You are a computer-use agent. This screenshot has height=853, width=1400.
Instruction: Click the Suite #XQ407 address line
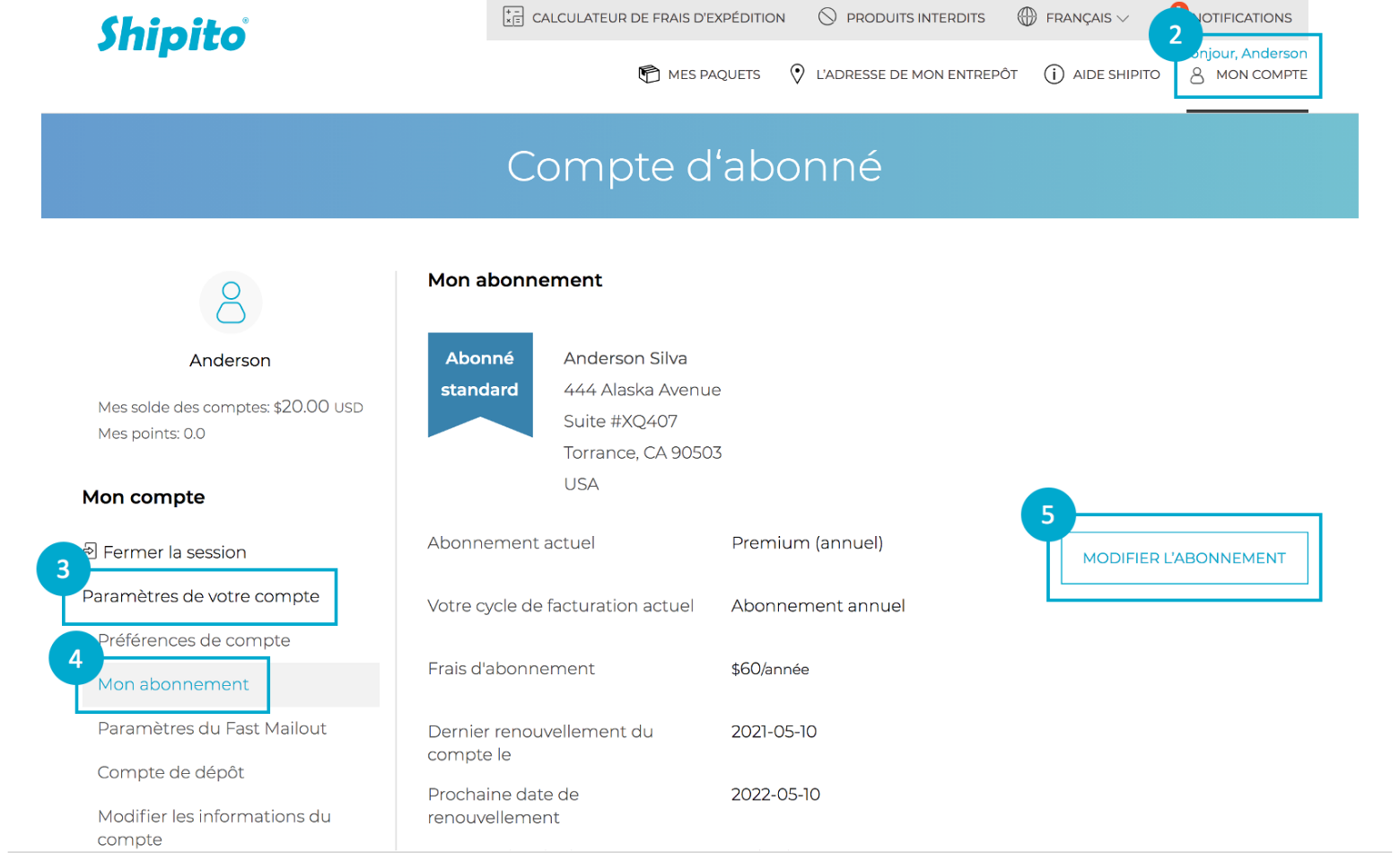point(620,421)
